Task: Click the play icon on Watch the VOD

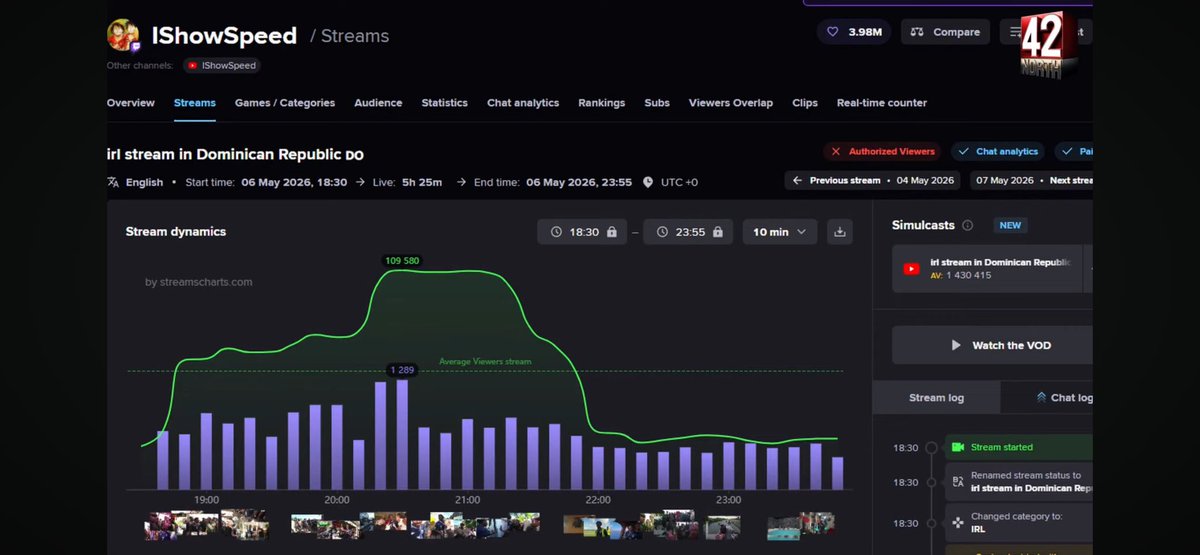Action: point(956,345)
